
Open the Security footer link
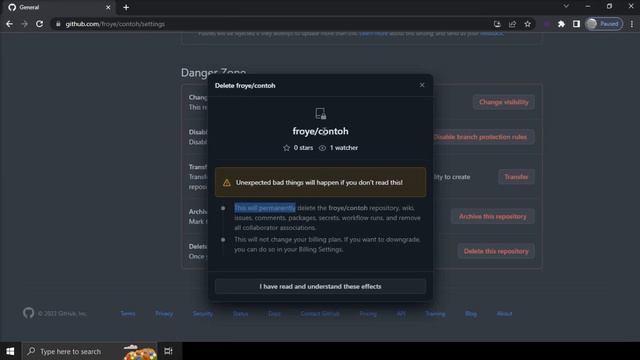coord(202,313)
